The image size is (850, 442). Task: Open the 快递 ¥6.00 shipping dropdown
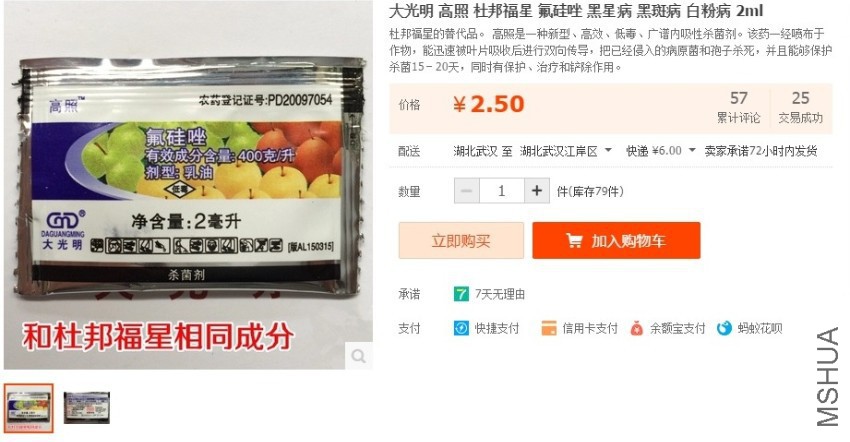point(692,150)
